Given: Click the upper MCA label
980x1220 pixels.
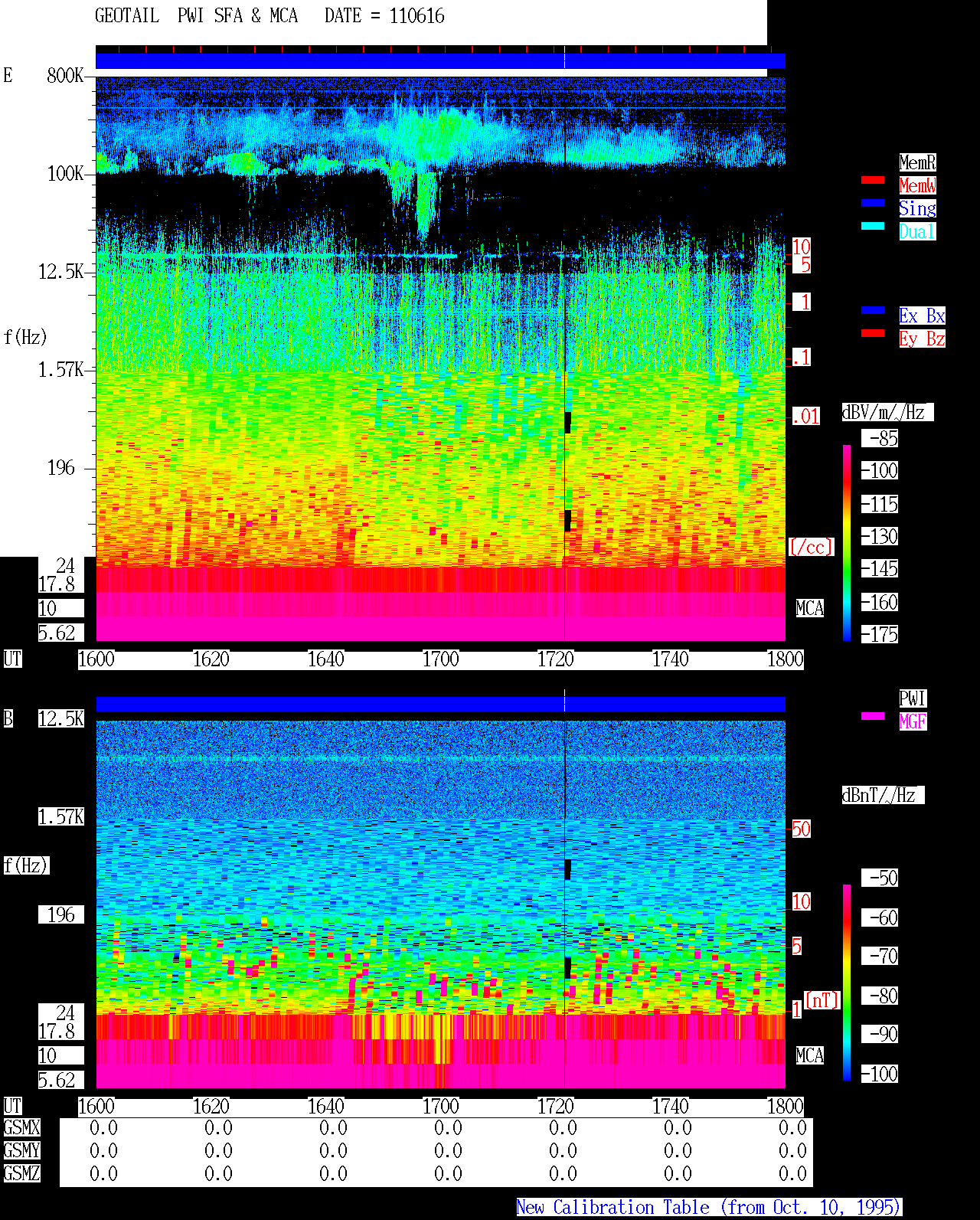Looking at the screenshot, I should click(809, 609).
